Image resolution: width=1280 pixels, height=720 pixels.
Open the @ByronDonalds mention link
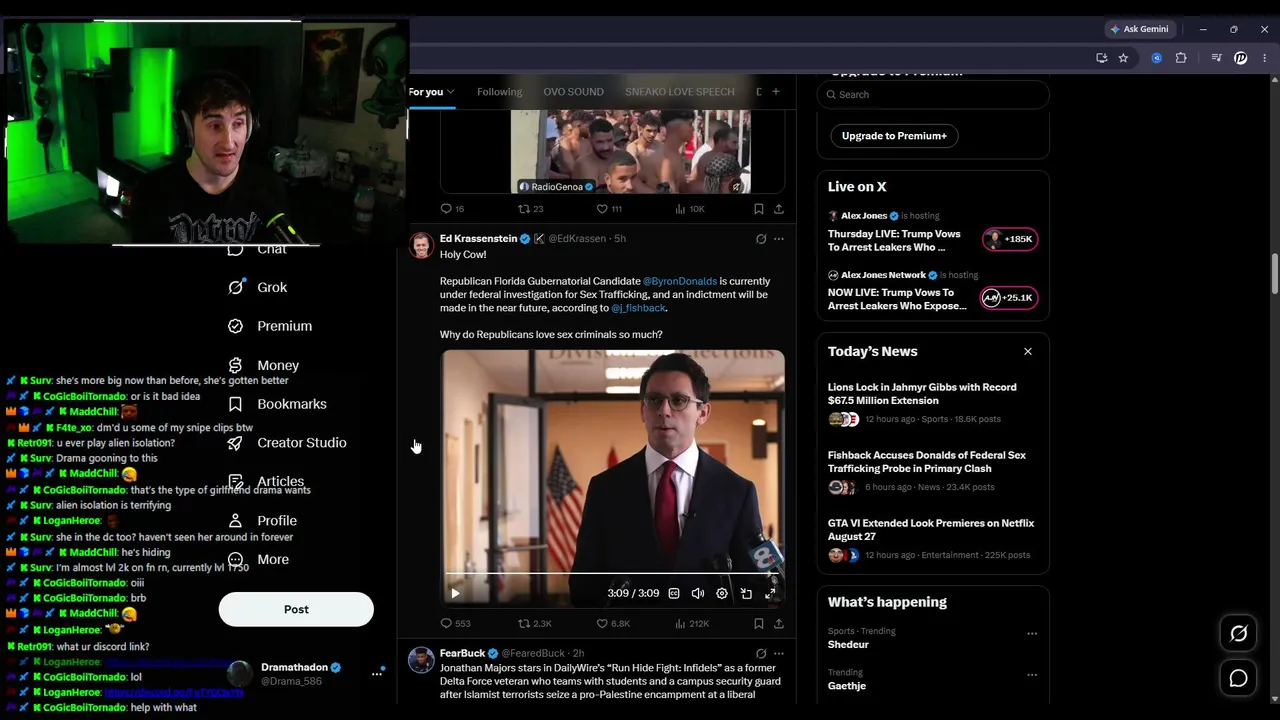(680, 282)
